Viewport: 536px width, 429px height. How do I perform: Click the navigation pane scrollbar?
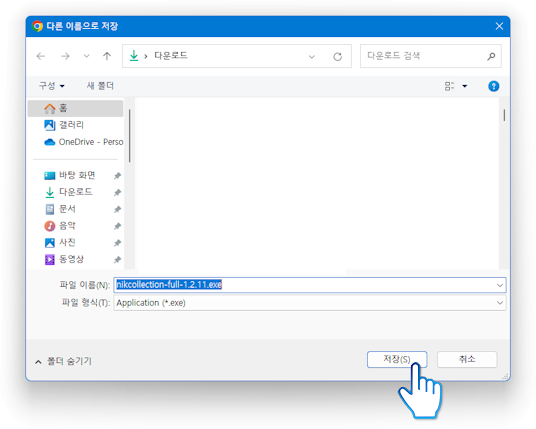(x=130, y=136)
